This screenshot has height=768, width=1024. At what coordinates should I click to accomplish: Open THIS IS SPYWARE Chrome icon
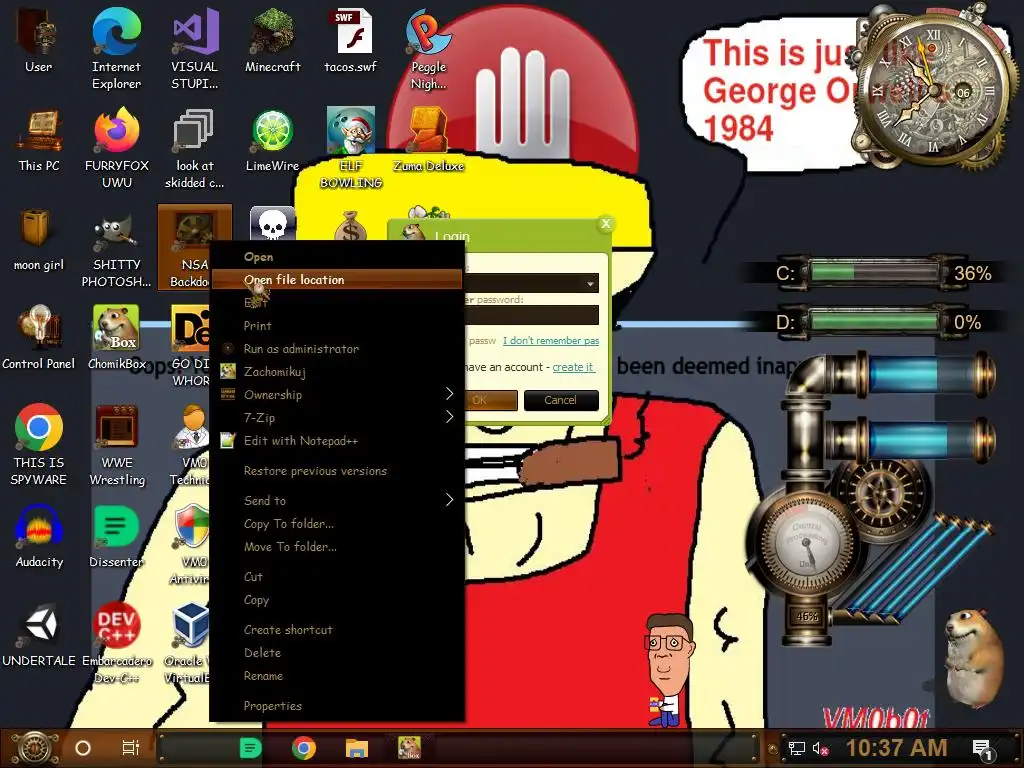(39, 444)
